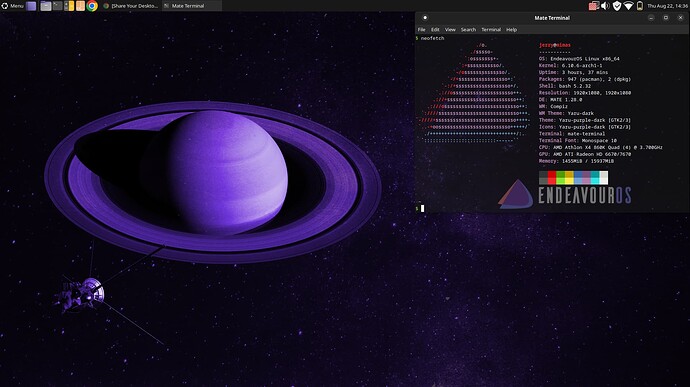The width and height of the screenshot is (690, 387).
Task: Launch Google Chrome from the panel
Action: click(x=92, y=6)
